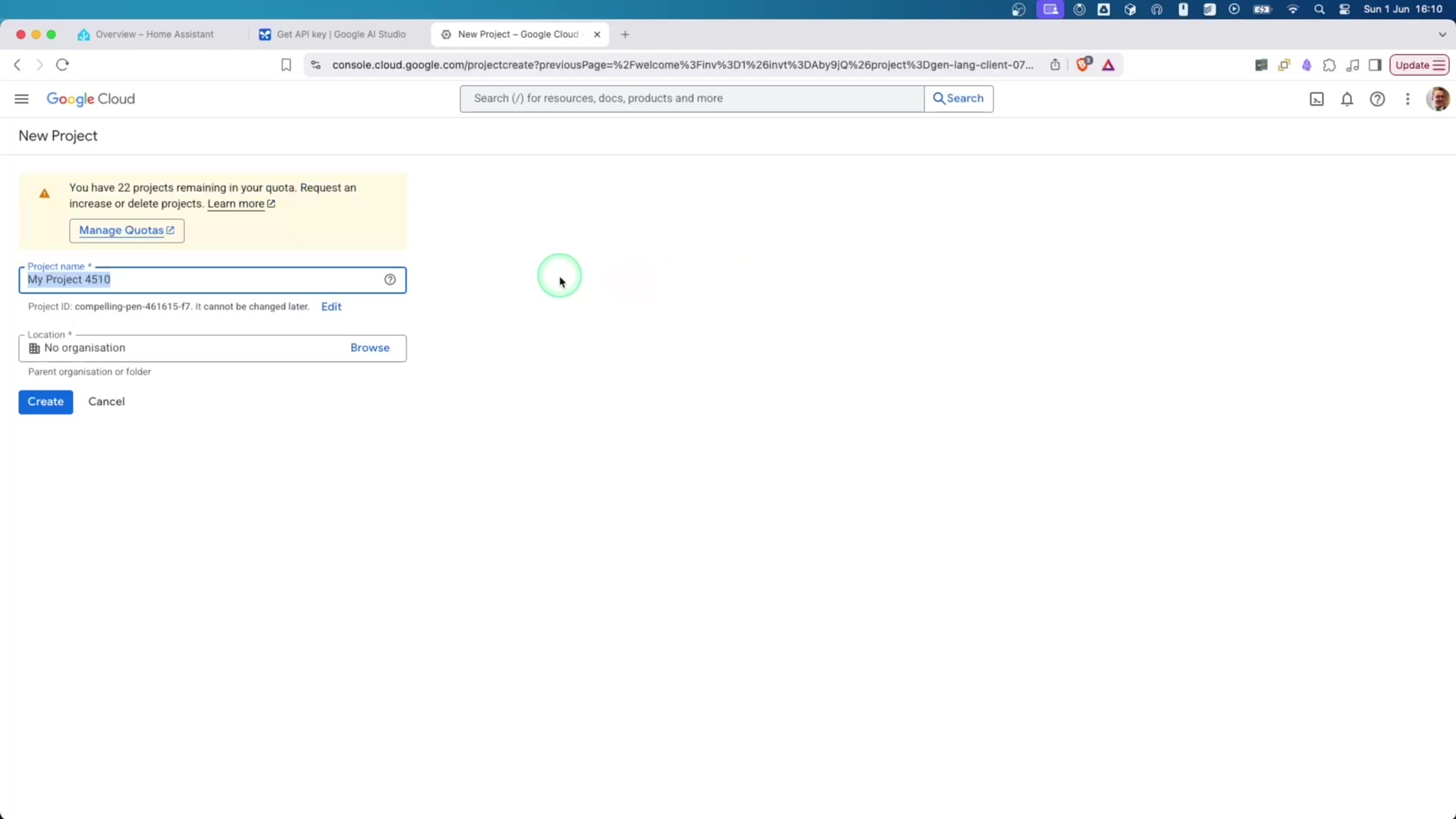Click Edit next to the Project ID
The height and width of the screenshot is (819, 1456).
click(331, 306)
